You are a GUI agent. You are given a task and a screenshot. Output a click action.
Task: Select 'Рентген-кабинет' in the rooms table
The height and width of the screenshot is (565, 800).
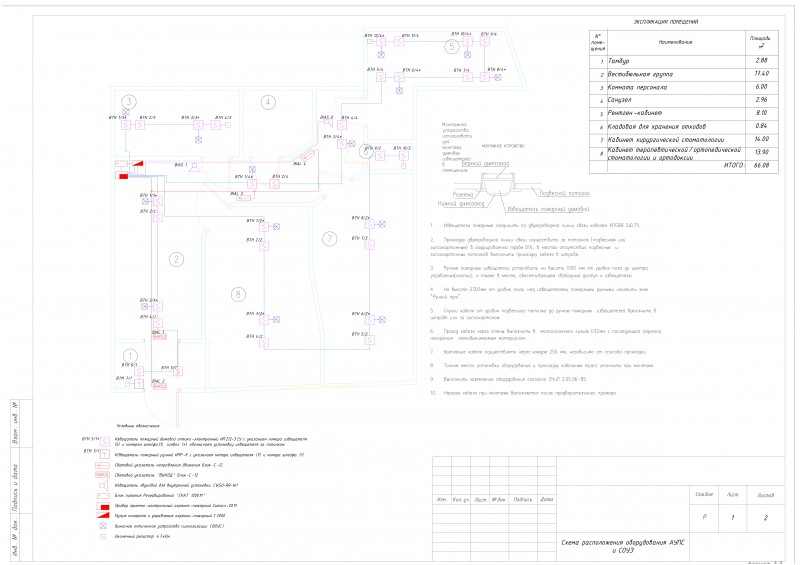tap(635, 113)
